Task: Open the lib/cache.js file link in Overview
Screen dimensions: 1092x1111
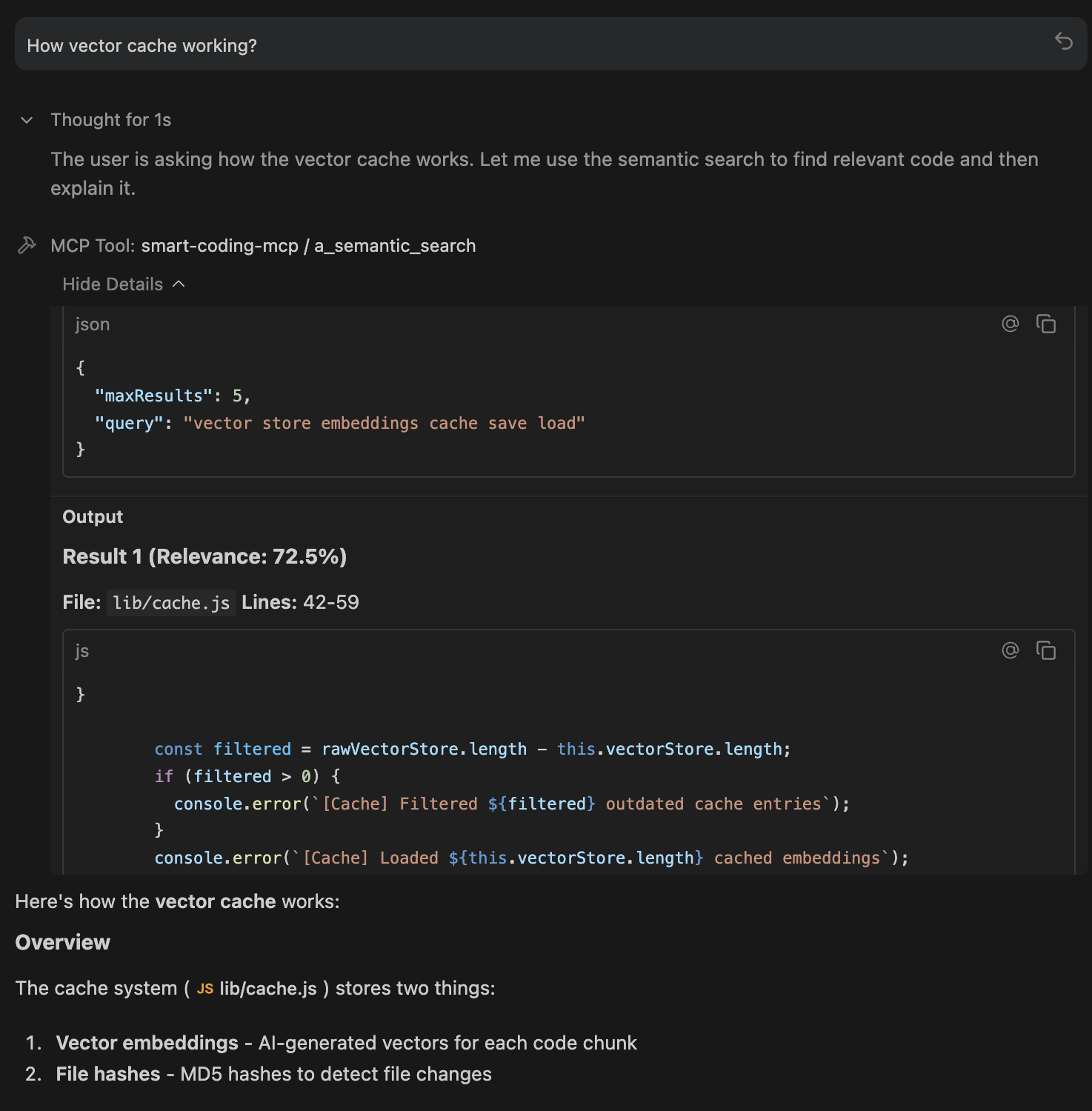Action: coord(267,989)
